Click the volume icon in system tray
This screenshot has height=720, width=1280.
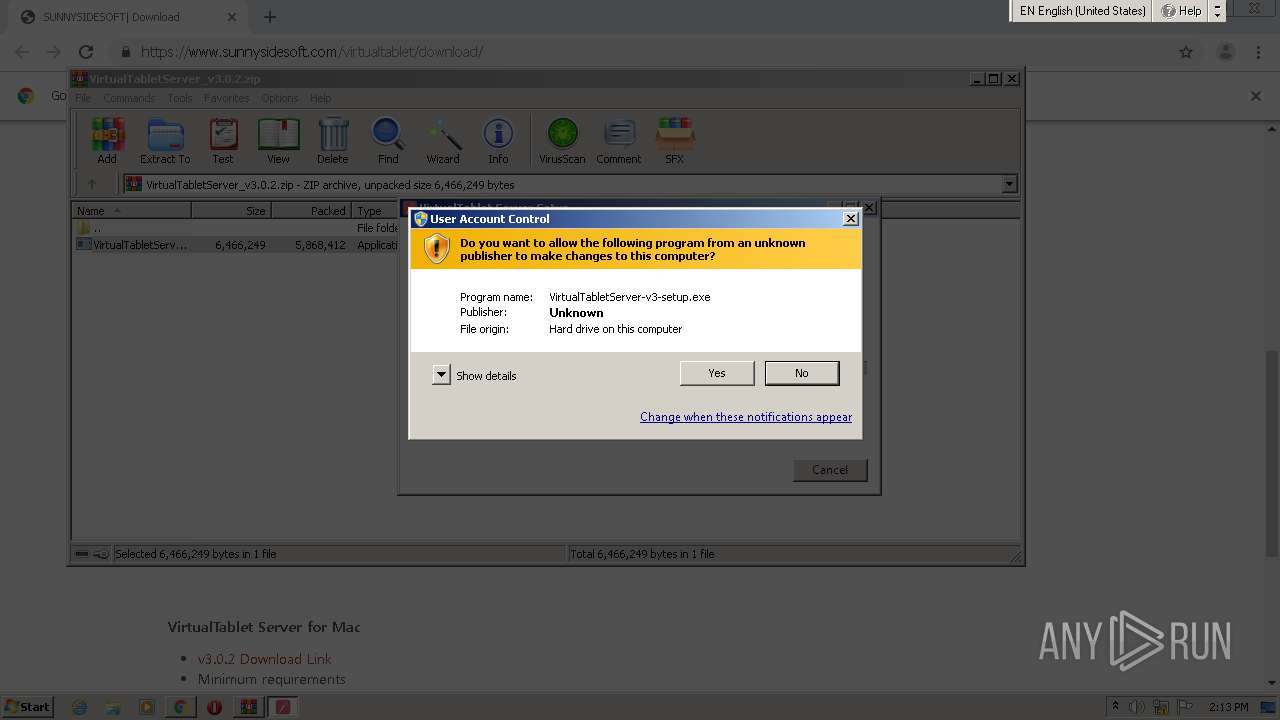[1138, 707]
